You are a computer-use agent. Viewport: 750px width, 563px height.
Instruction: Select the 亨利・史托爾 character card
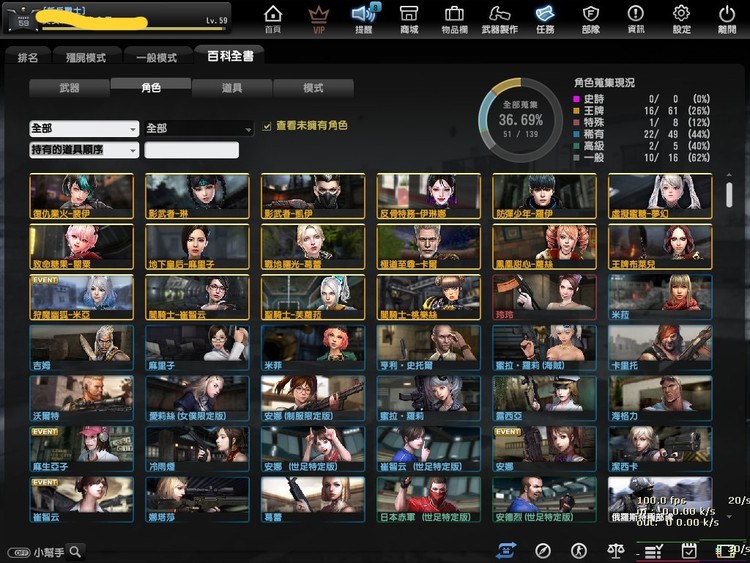pos(429,348)
